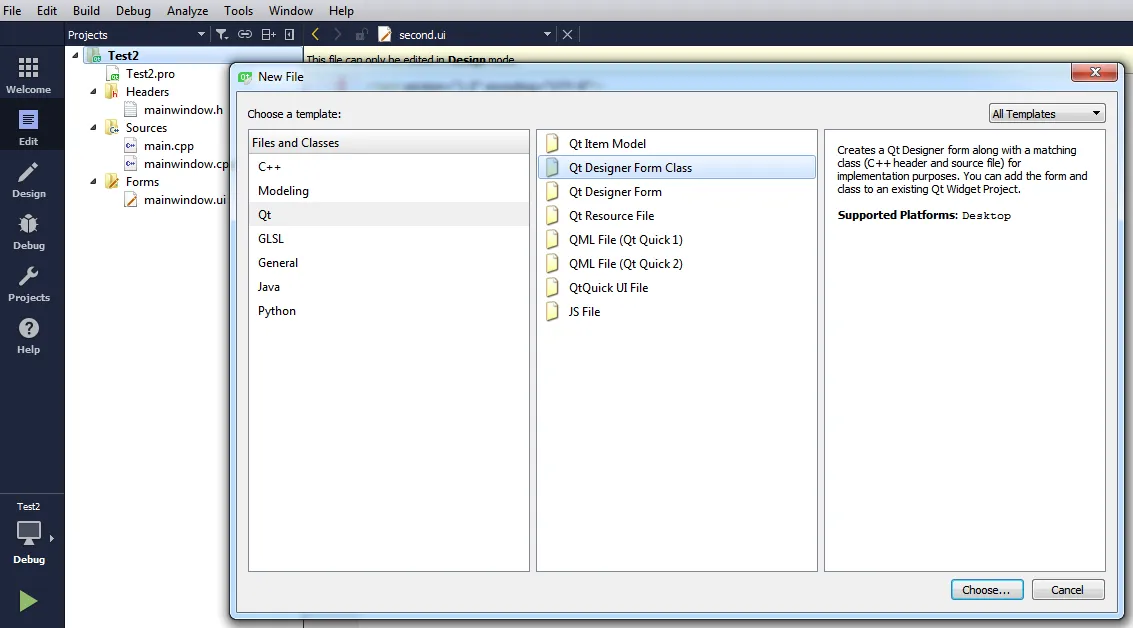Select the JS File template
The height and width of the screenshot is (628, 1133).
pos(676,311)
